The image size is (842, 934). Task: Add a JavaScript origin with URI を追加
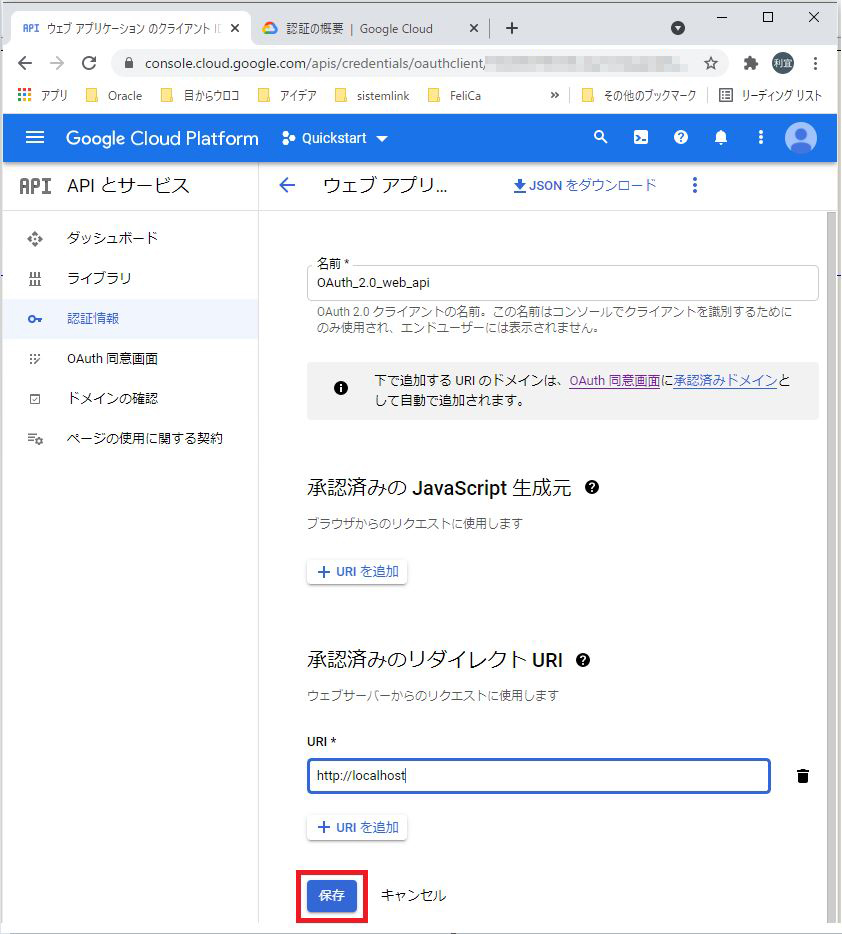tap(357, 571)
